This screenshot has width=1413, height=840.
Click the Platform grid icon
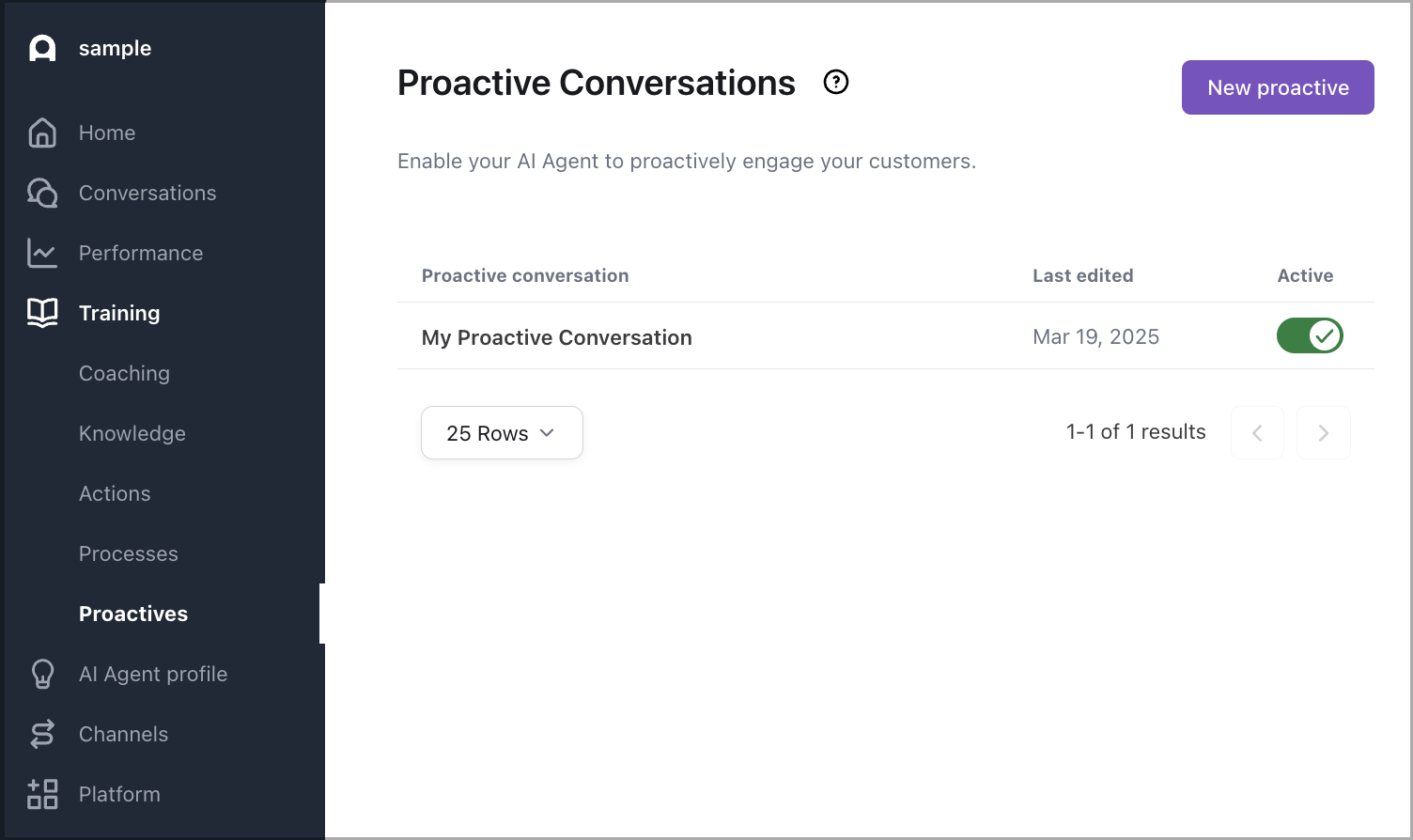point(42,794)
